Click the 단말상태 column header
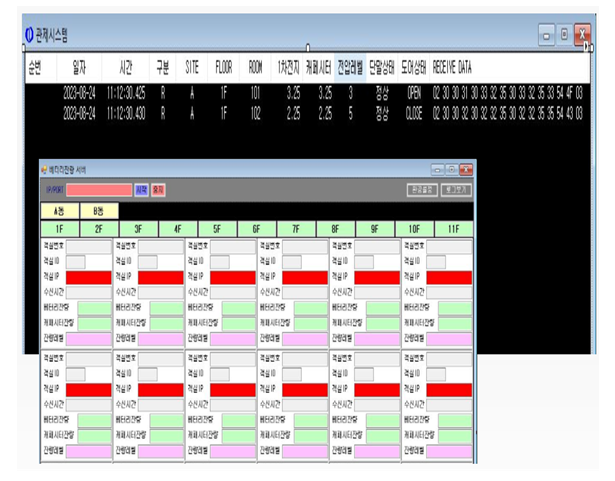The height and width of the screenshot is (481, 615). click(382, 68)
